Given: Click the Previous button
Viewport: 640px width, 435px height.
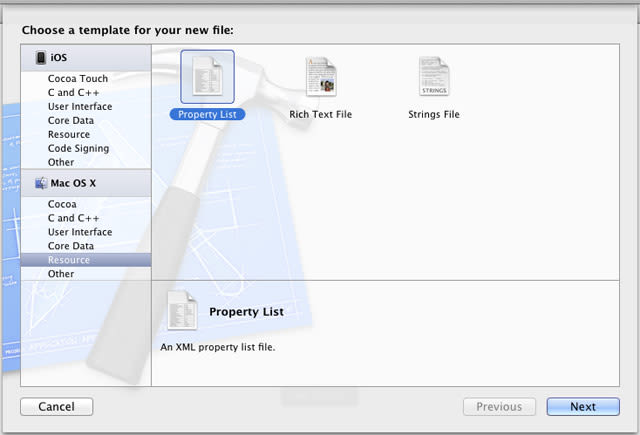Looking at the screenshot, I should click(x=499, y=407).
